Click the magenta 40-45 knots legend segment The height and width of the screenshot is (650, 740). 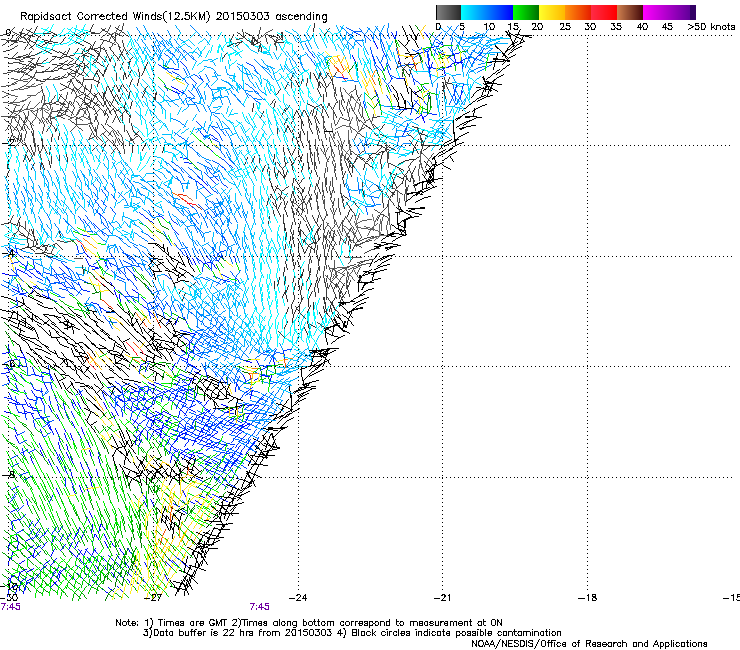tap(656, 12)
